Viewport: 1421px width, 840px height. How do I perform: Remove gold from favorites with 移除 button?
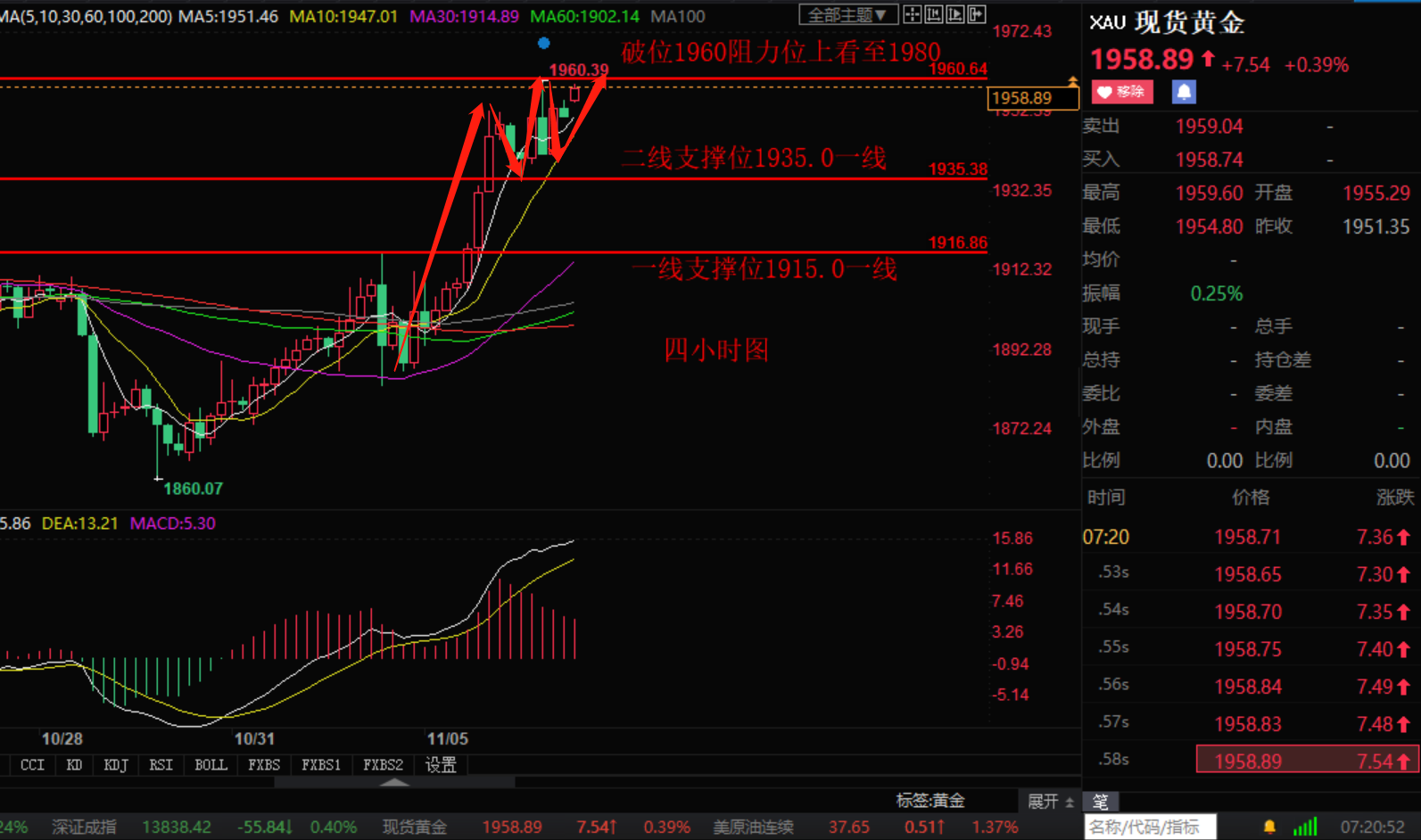point(1122,92)
